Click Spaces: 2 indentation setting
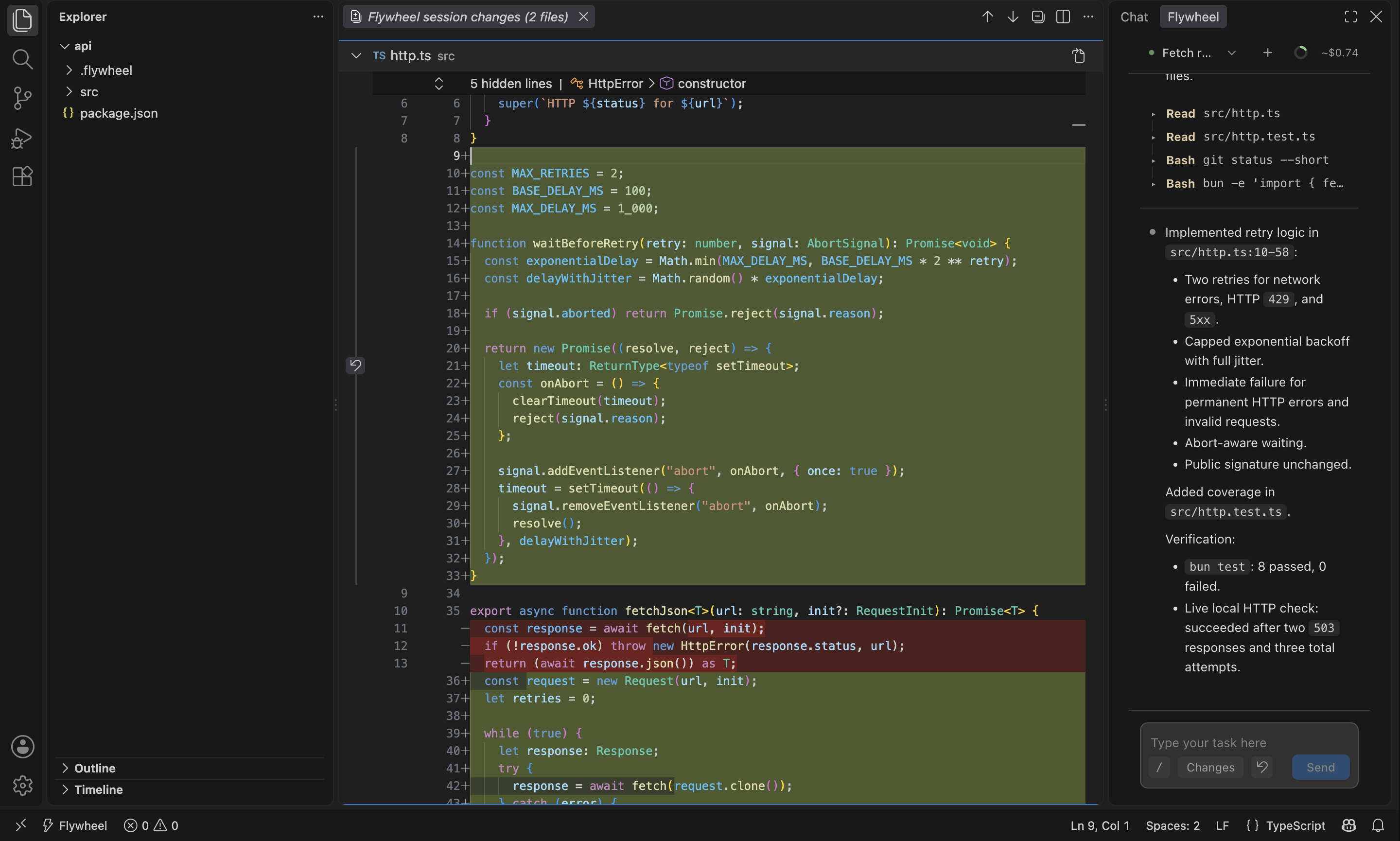 click(1172, 825)
